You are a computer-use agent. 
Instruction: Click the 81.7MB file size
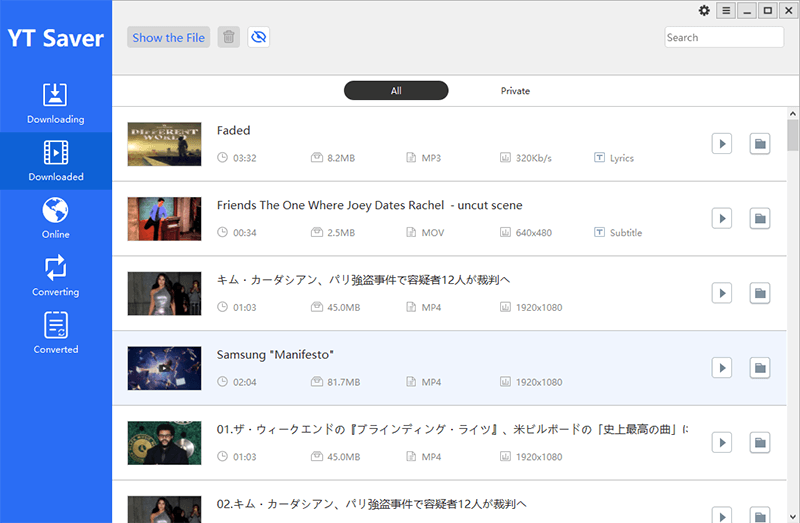coord(344,382)
